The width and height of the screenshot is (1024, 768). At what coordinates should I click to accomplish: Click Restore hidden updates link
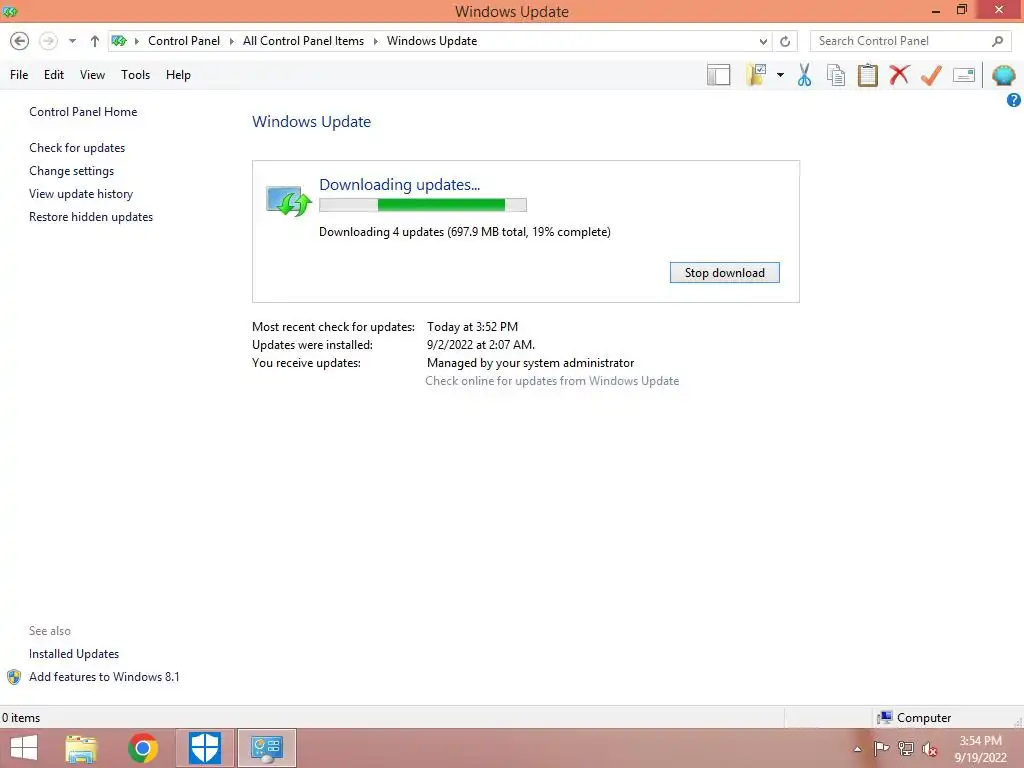pyautogui.click(x=91, y=217)
